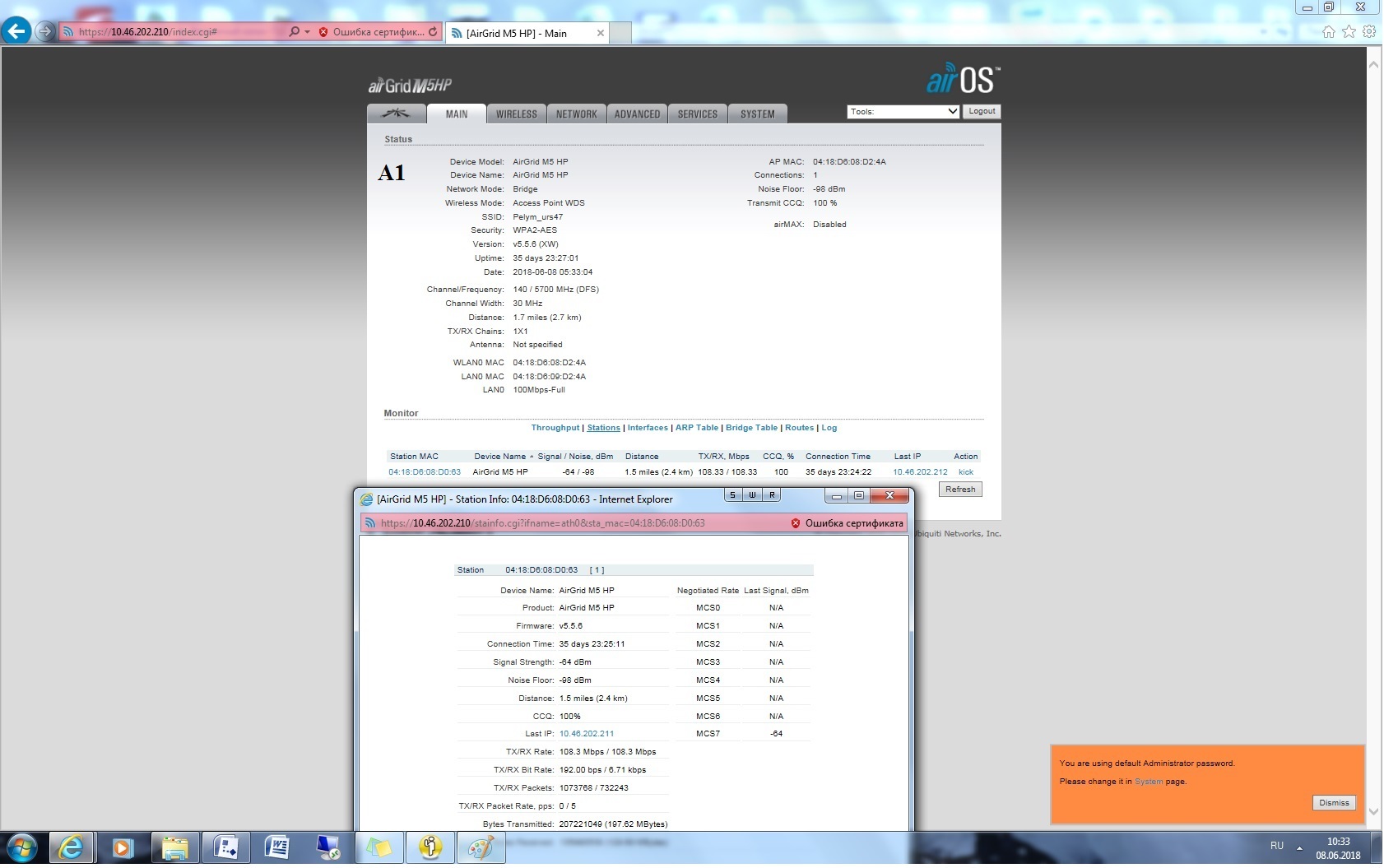
Task: Kick the connected station
Action: (966, 472)
